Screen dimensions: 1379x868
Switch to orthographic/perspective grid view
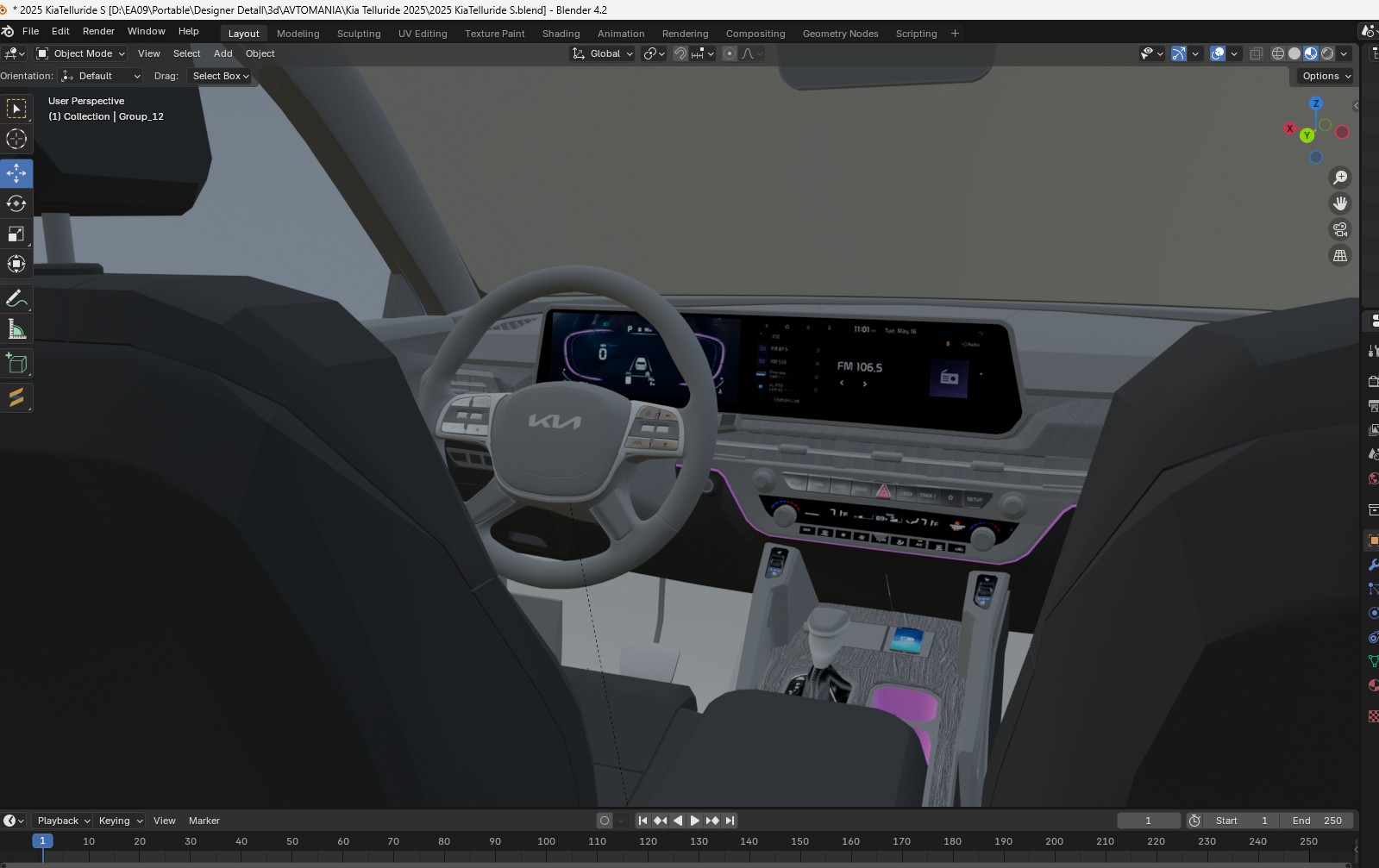coord(1339,256)
